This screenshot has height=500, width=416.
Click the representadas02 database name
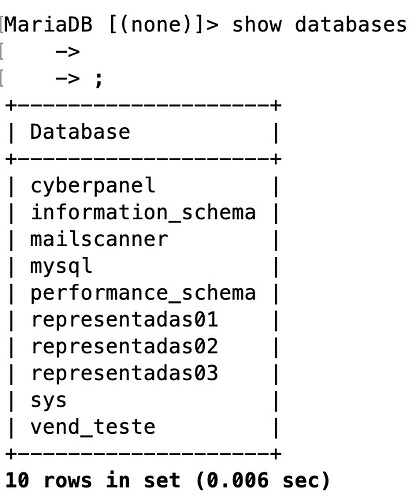[x=124, y=347]
